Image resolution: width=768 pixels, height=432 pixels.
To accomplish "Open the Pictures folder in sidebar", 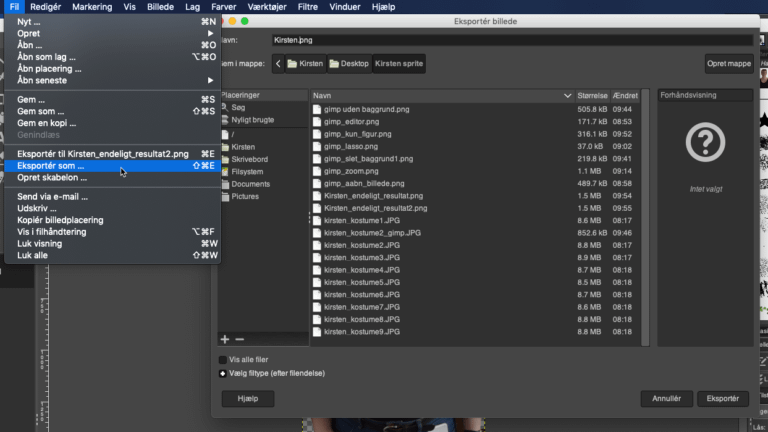I will [246, 196].
